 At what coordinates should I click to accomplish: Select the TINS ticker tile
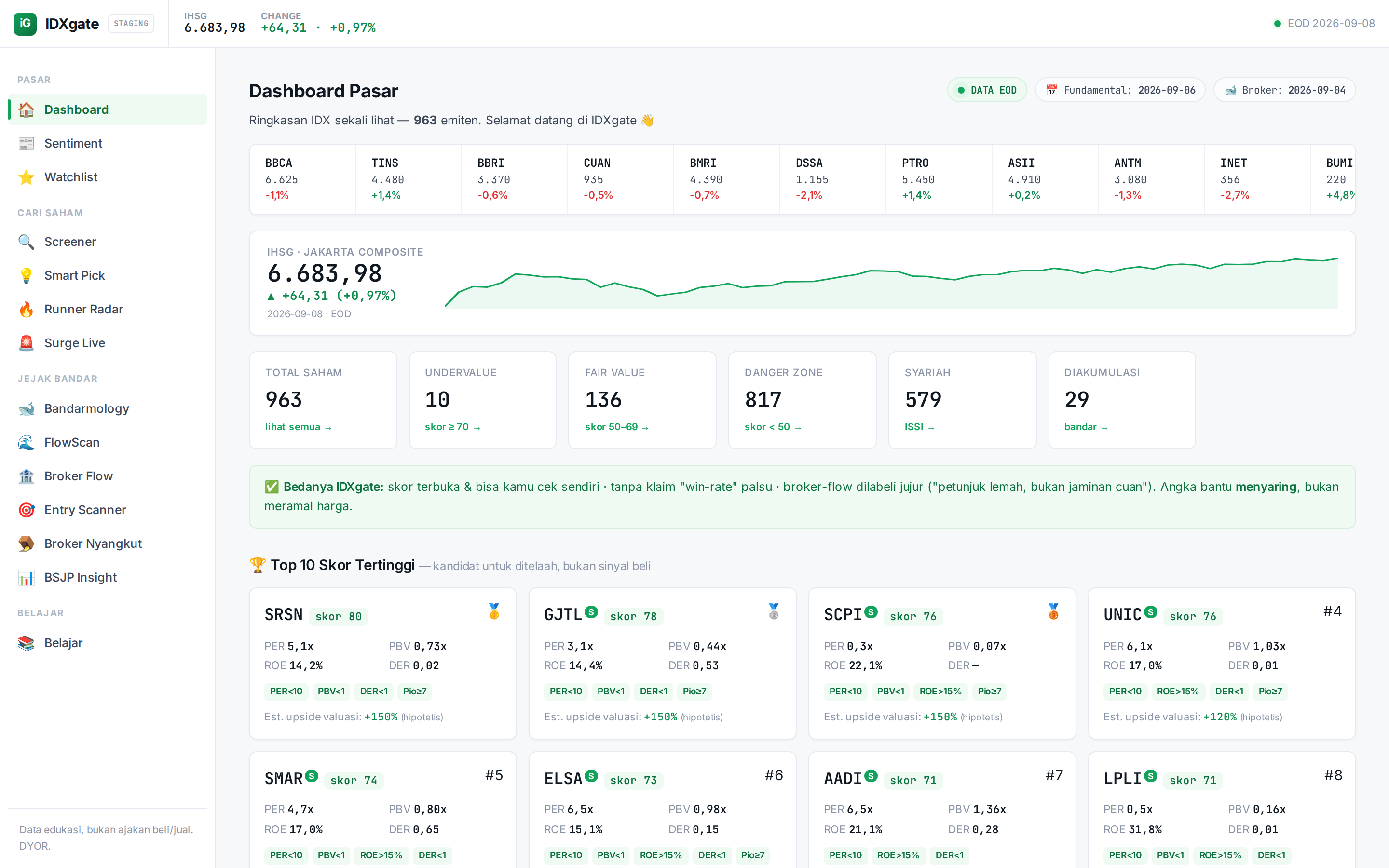coord(409,179)
